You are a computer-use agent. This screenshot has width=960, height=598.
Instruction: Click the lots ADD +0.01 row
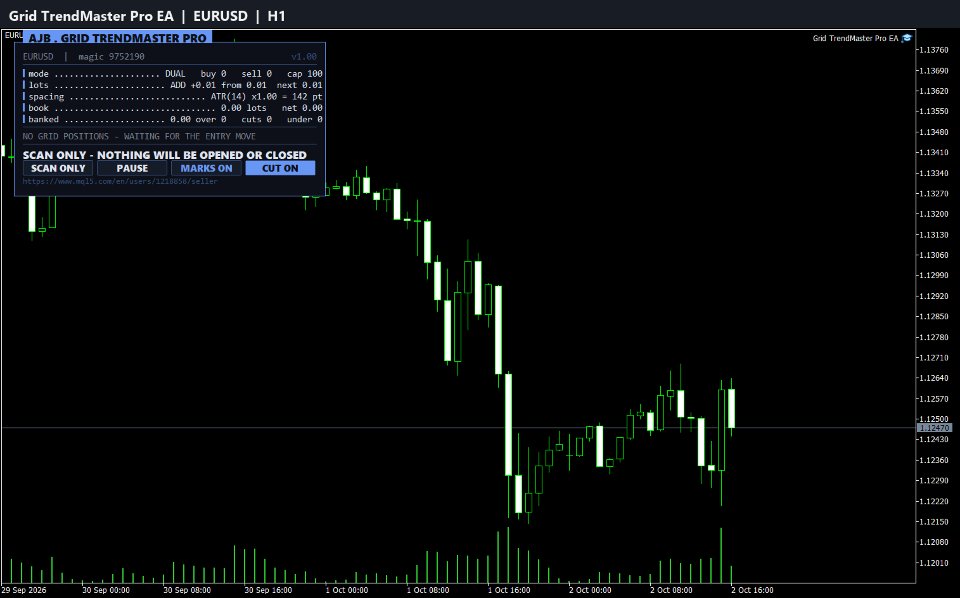point(173,85)
